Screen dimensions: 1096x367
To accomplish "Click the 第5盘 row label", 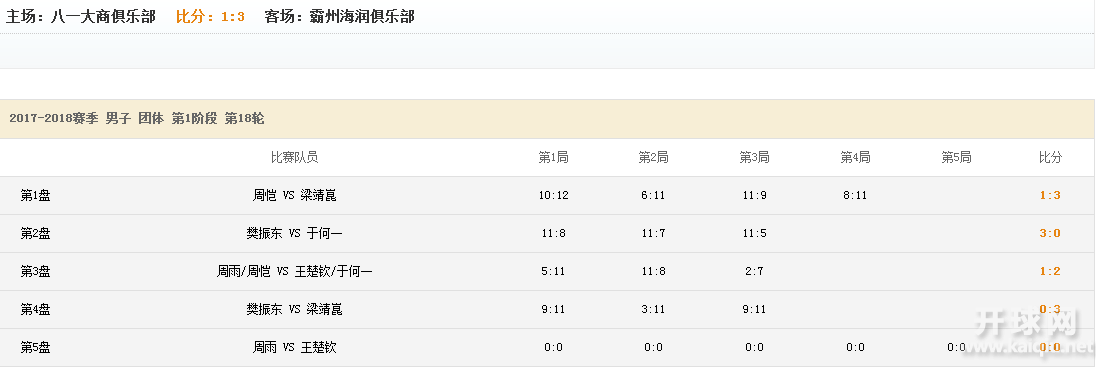I will pos(35,347).
